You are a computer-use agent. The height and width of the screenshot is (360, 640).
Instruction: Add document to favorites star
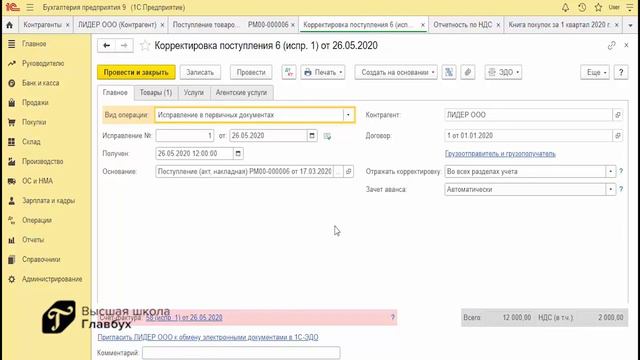[144, 46]
